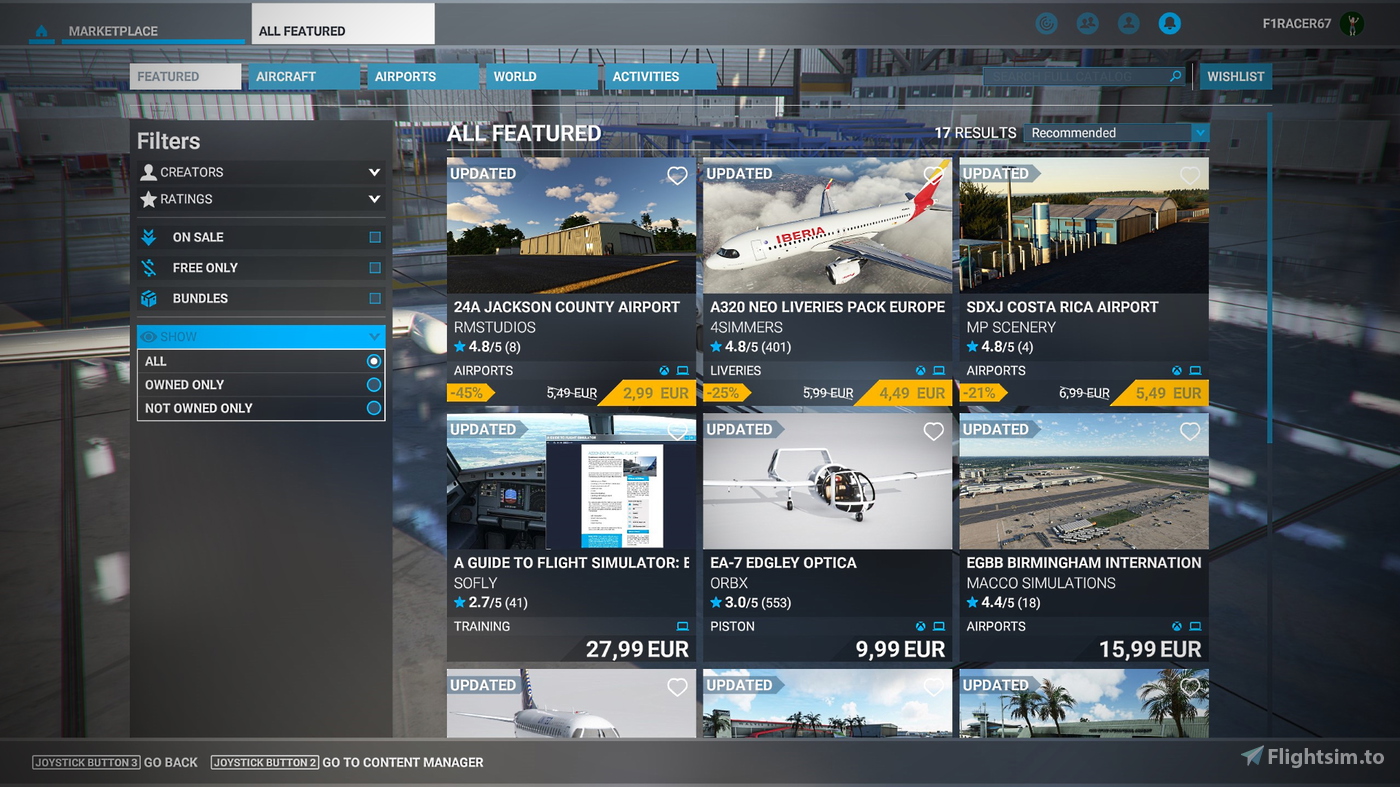
Task: Open the friends panel icon
Action: coord(1087,23)
